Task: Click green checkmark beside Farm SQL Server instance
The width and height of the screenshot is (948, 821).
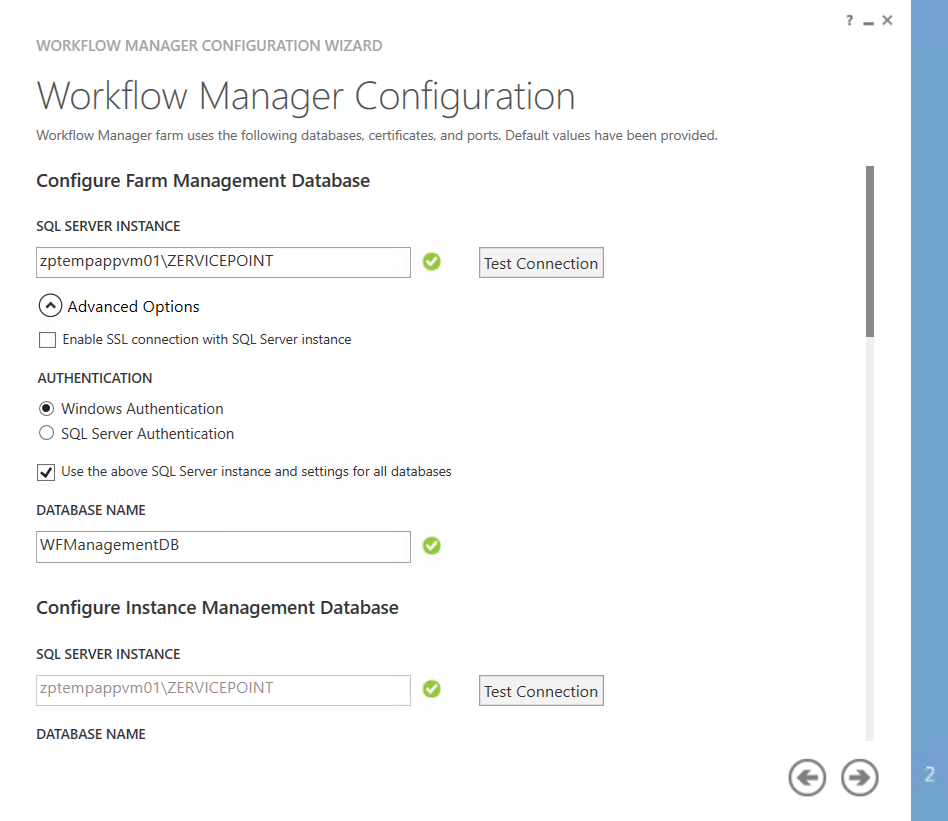Action: pyautogui.click(x=432, y=262)
